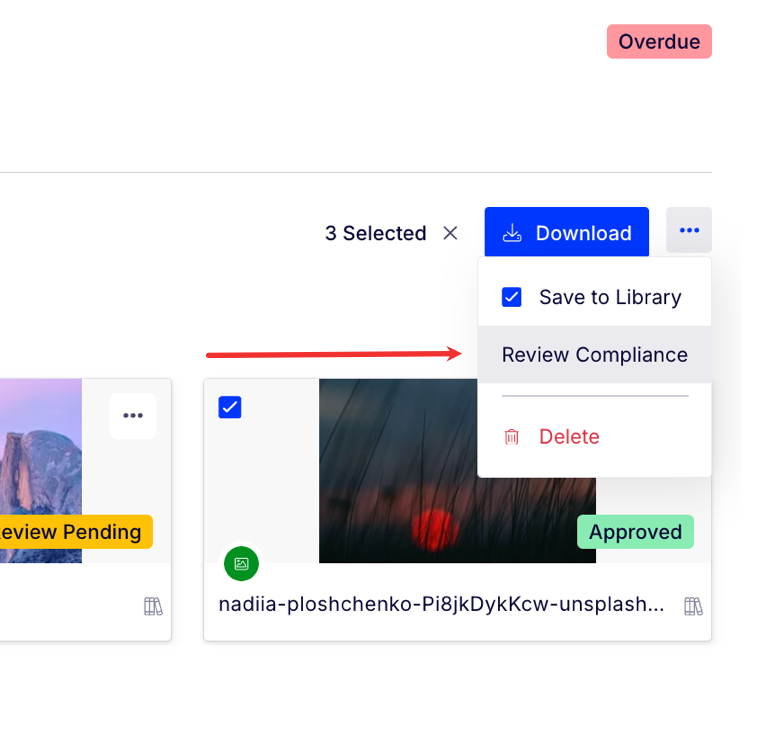Click the library icon on the nadiia-ploshchenko card
The image size is (784, 736).
point(694,606)
